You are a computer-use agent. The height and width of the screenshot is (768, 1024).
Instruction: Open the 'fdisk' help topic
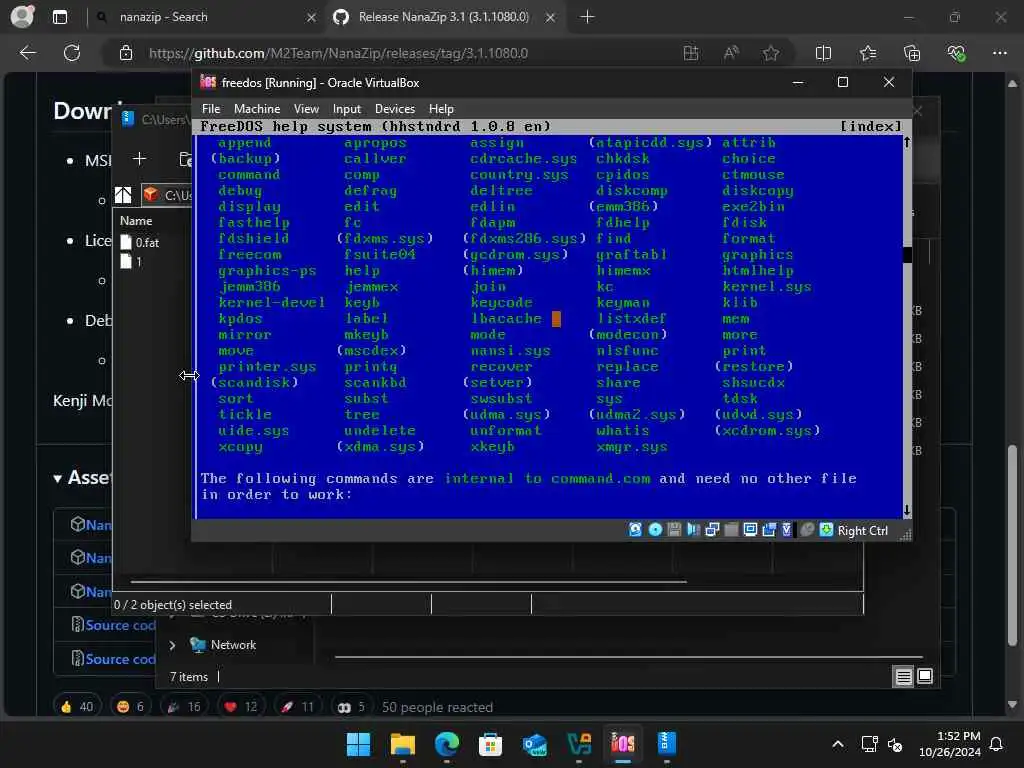click(x=744, y=223)
